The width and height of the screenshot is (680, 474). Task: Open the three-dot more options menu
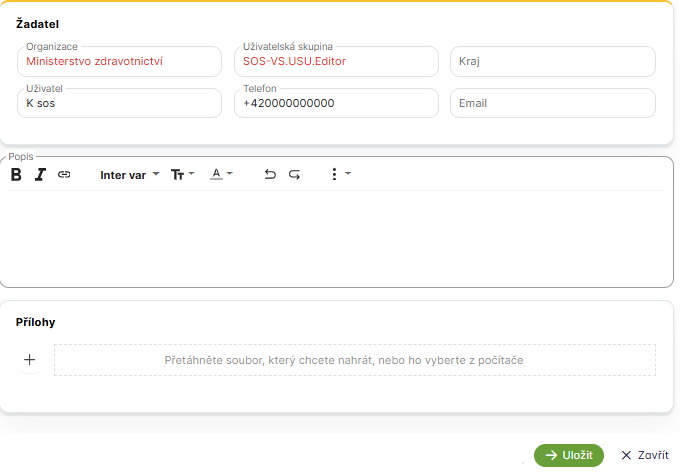click(339, 174)
